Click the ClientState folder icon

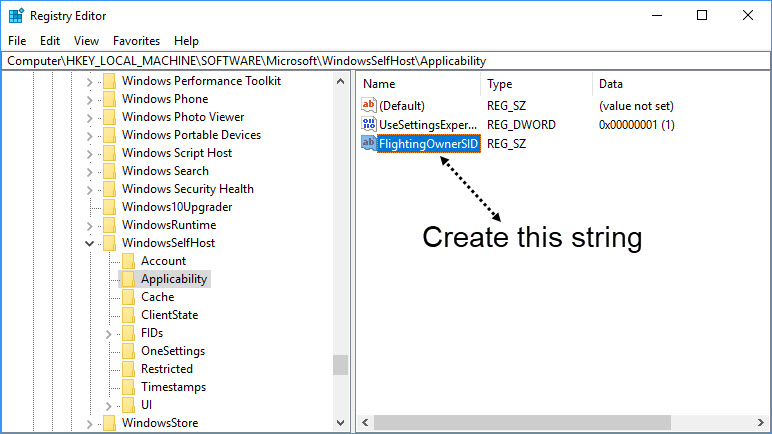click(x=129, y=315)
